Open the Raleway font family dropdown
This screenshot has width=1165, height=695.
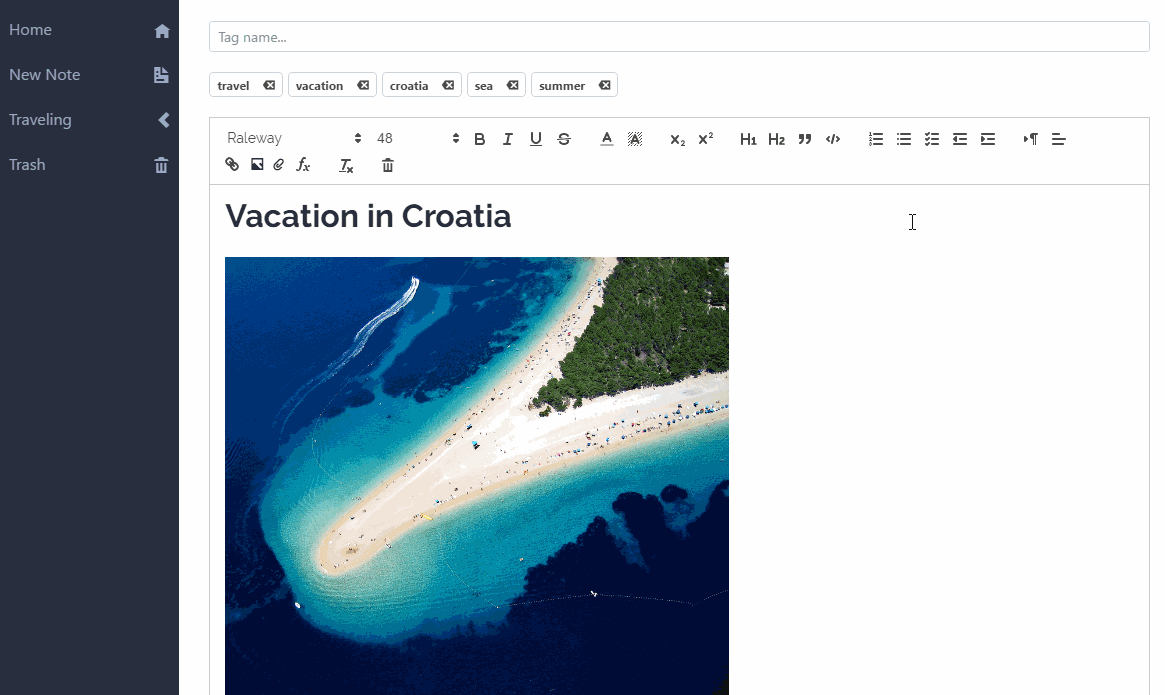pyautogui.click(x=294, y=139)
